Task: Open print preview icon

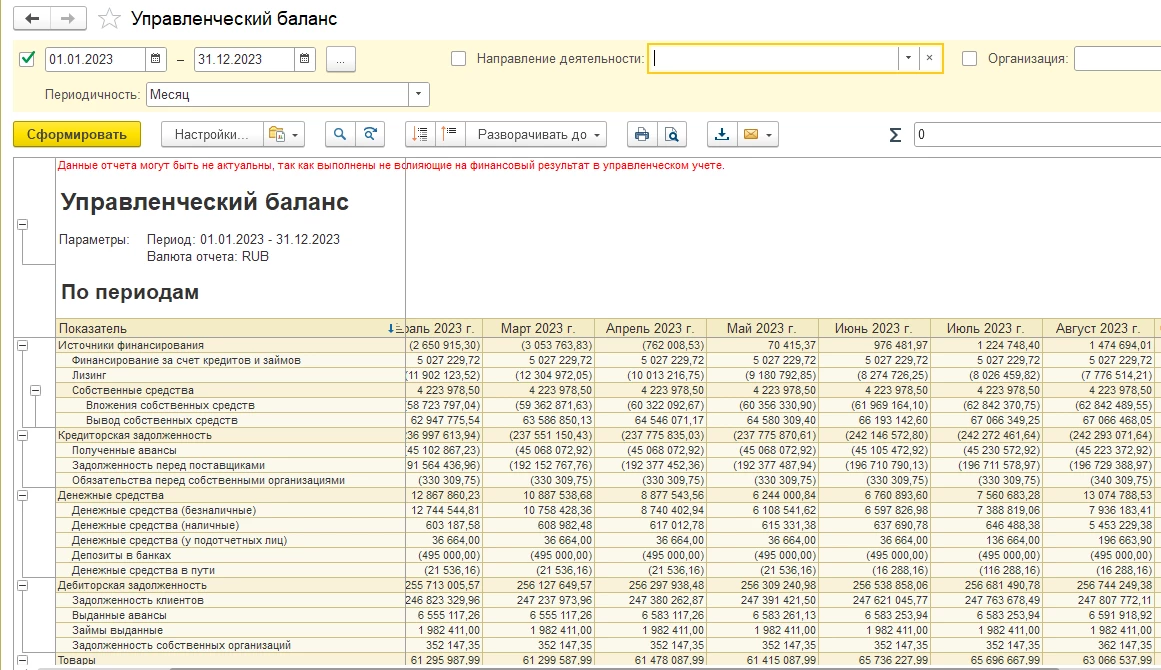Action: coord(673,134)
